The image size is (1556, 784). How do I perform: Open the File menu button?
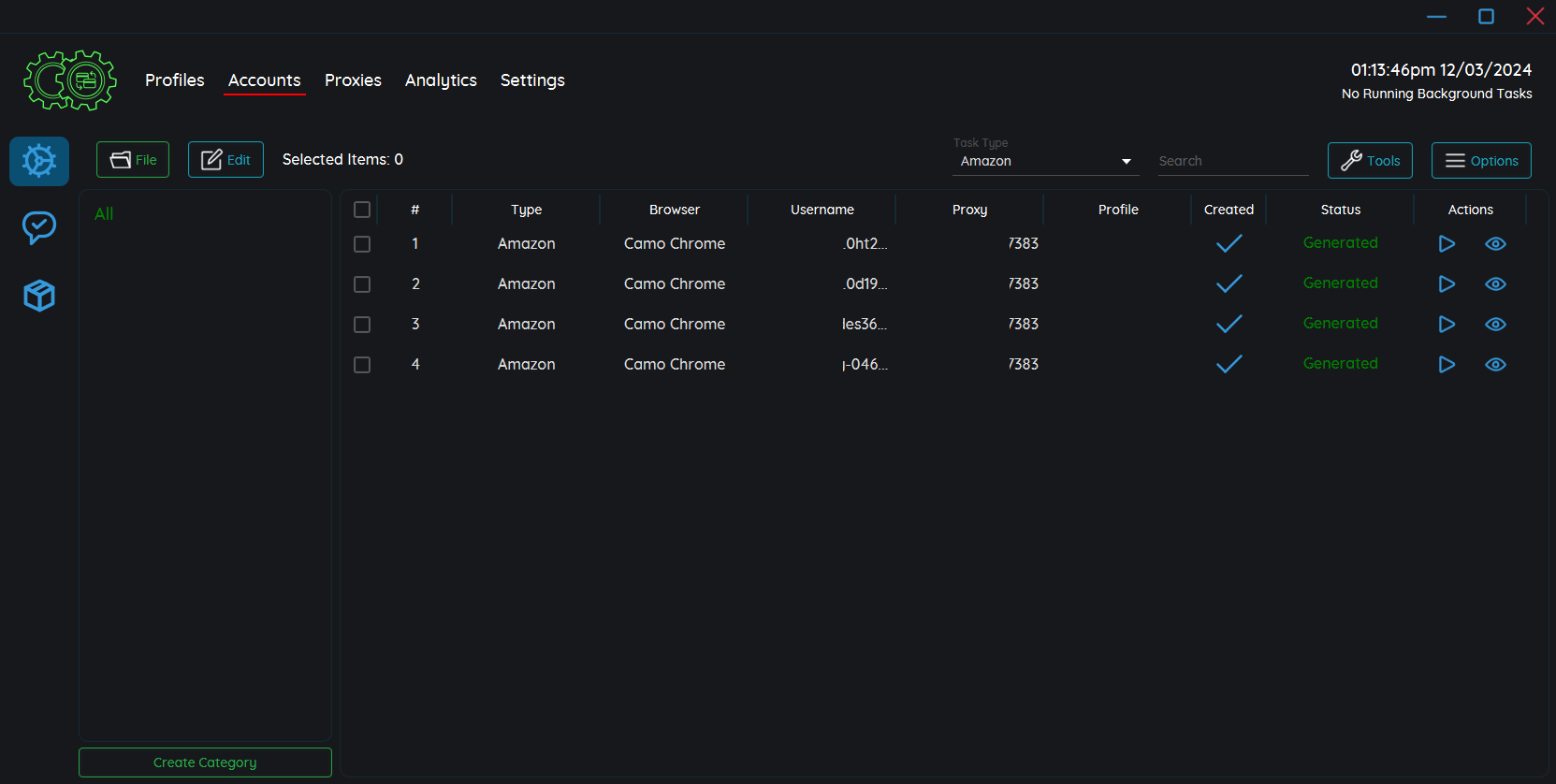pos(133,160)
